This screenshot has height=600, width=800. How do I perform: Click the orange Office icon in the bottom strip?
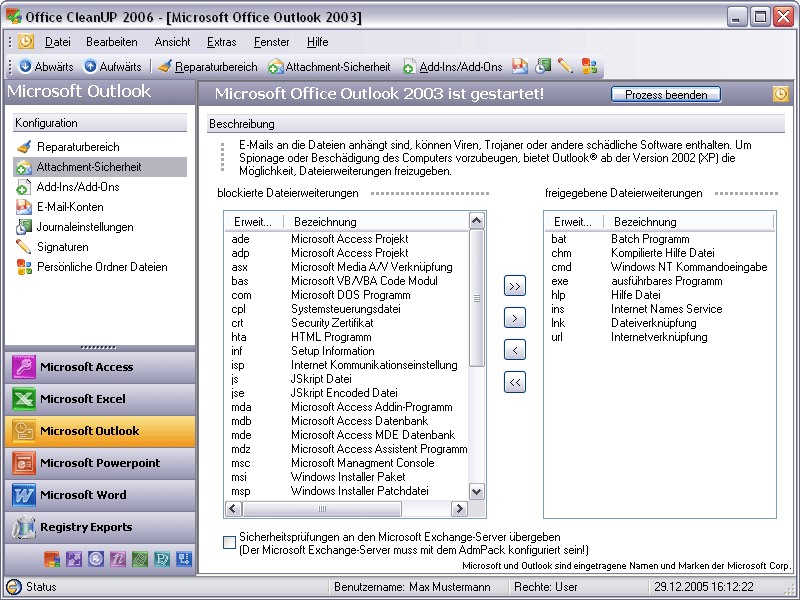point(52,559)
